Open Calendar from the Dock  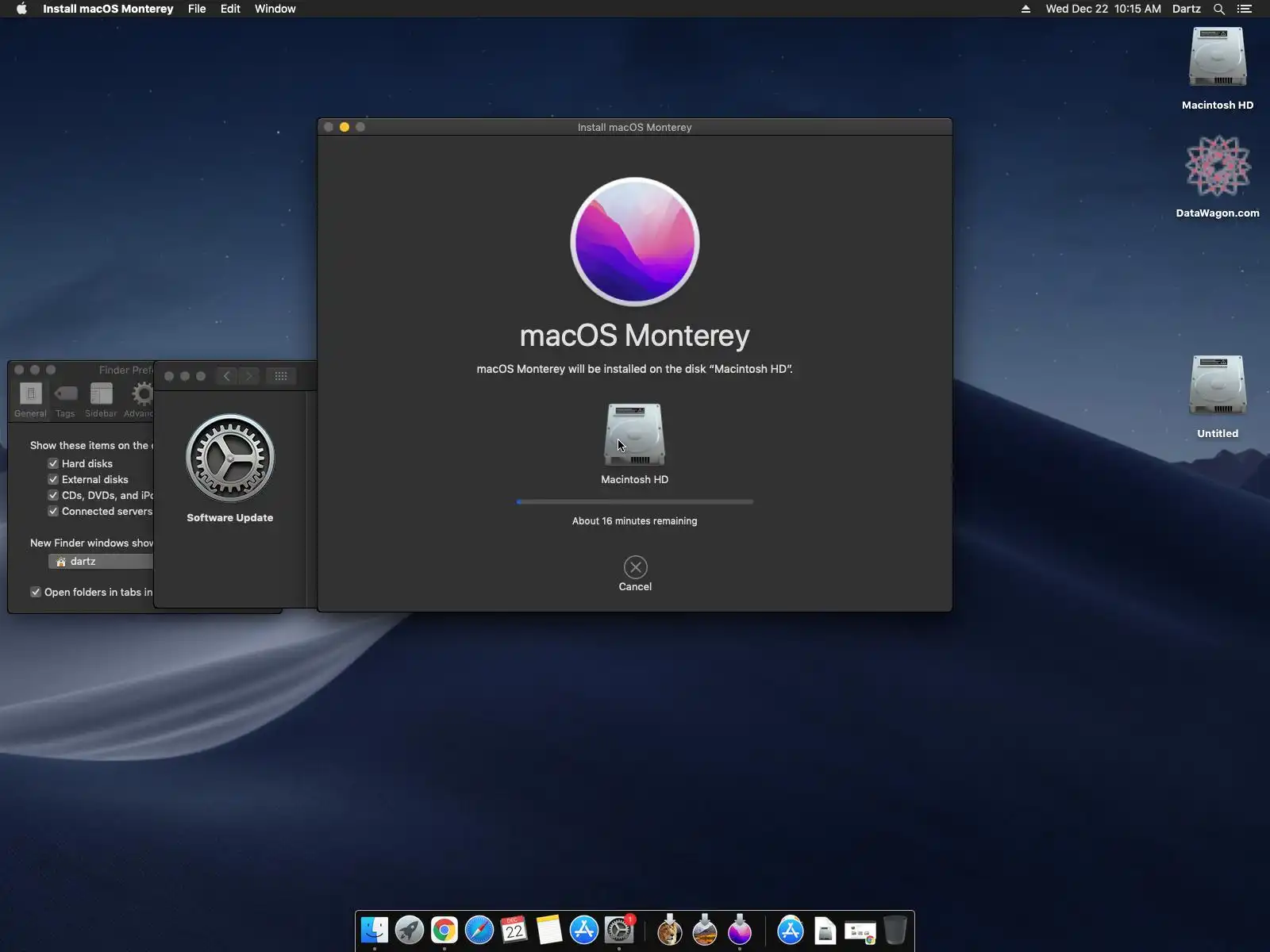coord(514,930)
